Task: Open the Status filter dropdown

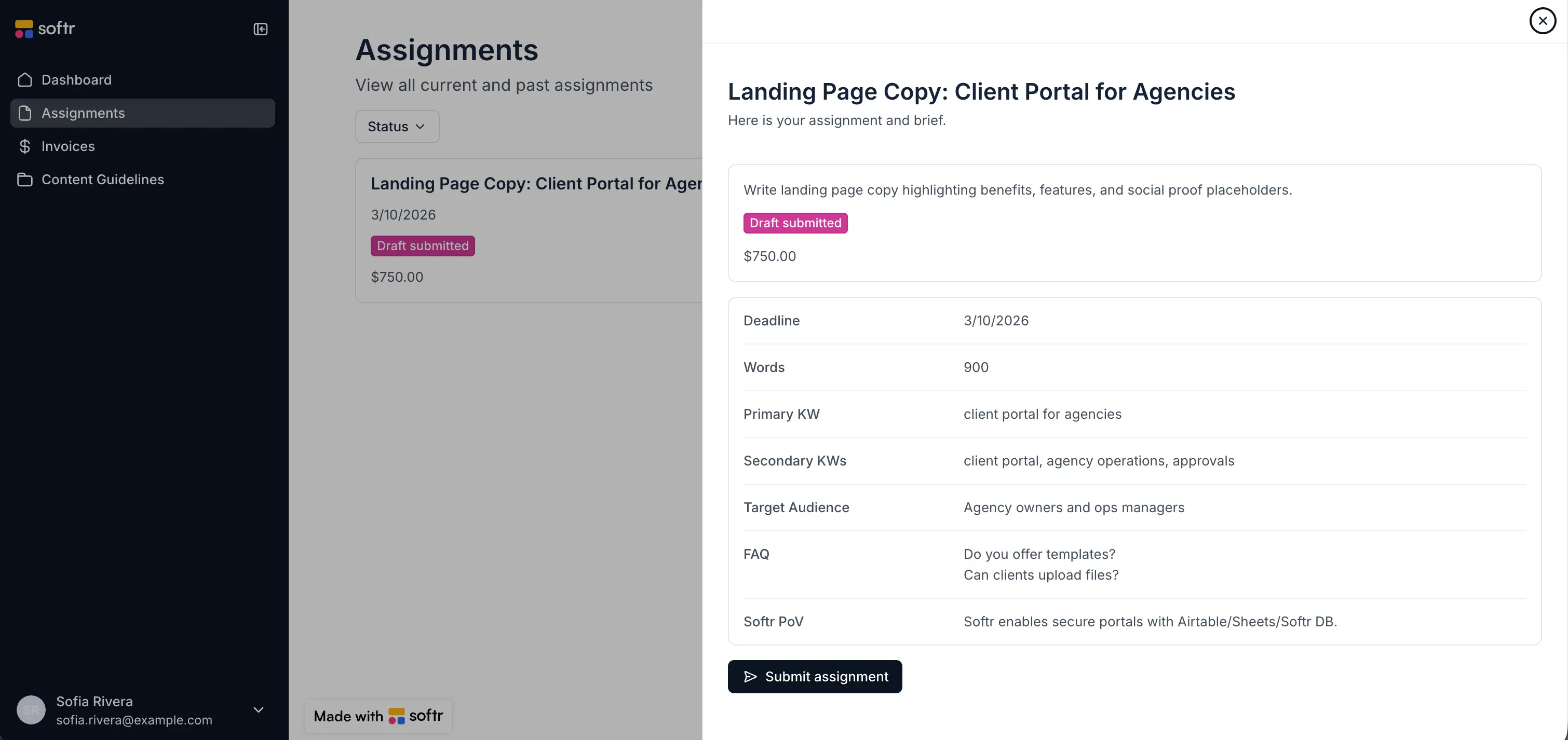Action: pos(397,127)
